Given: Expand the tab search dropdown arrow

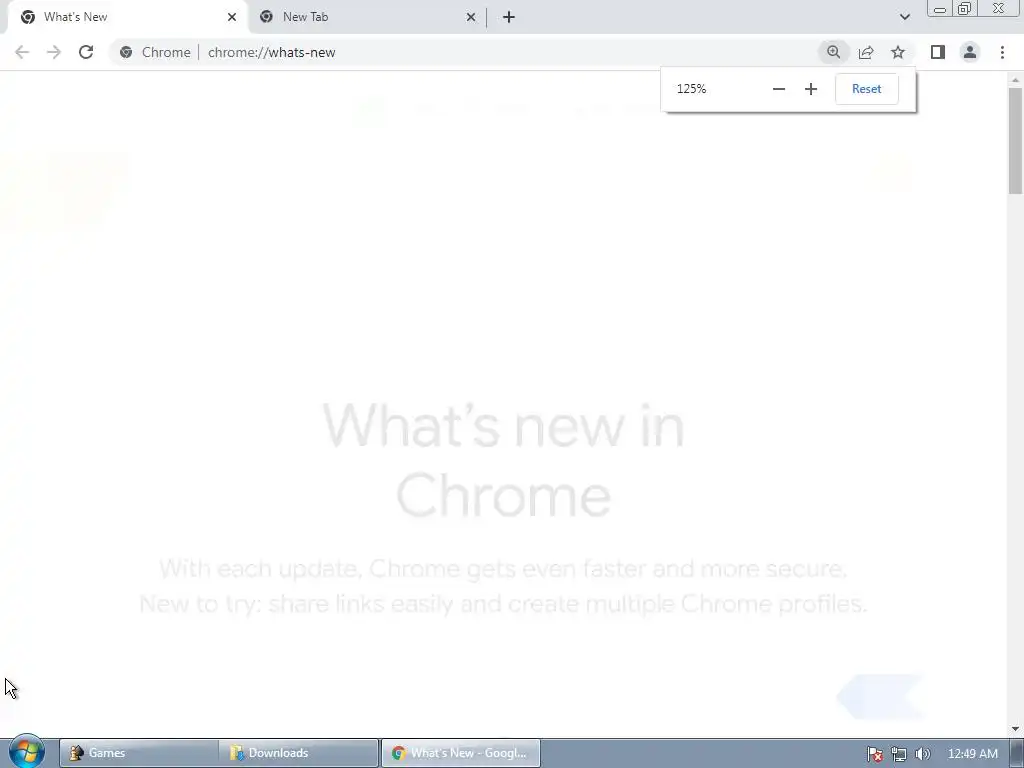Looking at the screenshot, I should pyautogui.click(x=904, y=17).
